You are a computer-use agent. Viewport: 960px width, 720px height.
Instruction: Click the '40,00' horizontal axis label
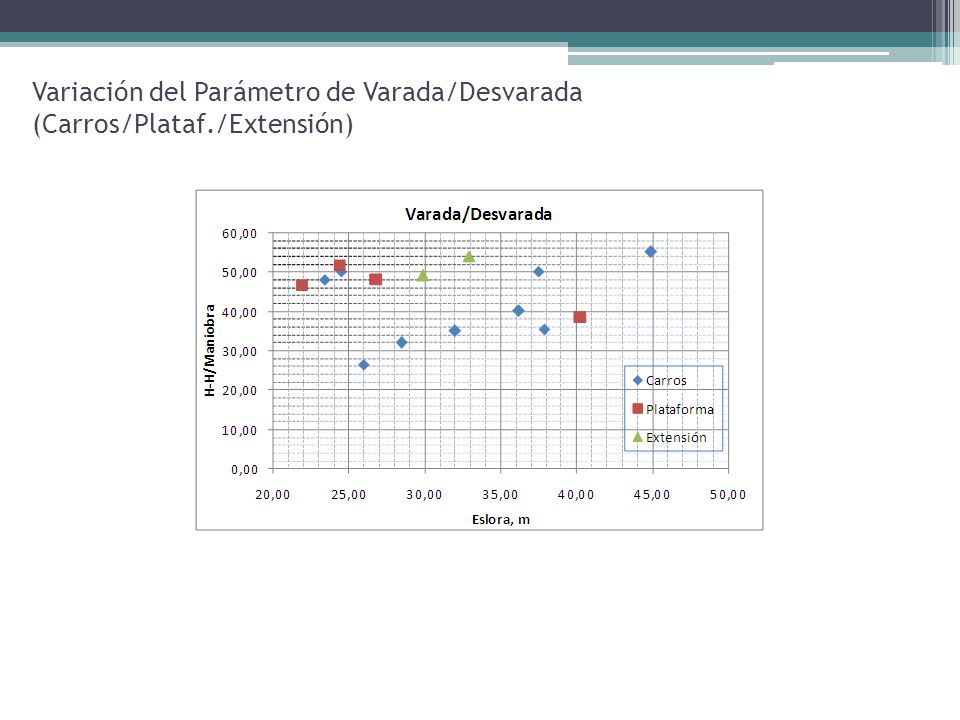[x=577, y=495]
